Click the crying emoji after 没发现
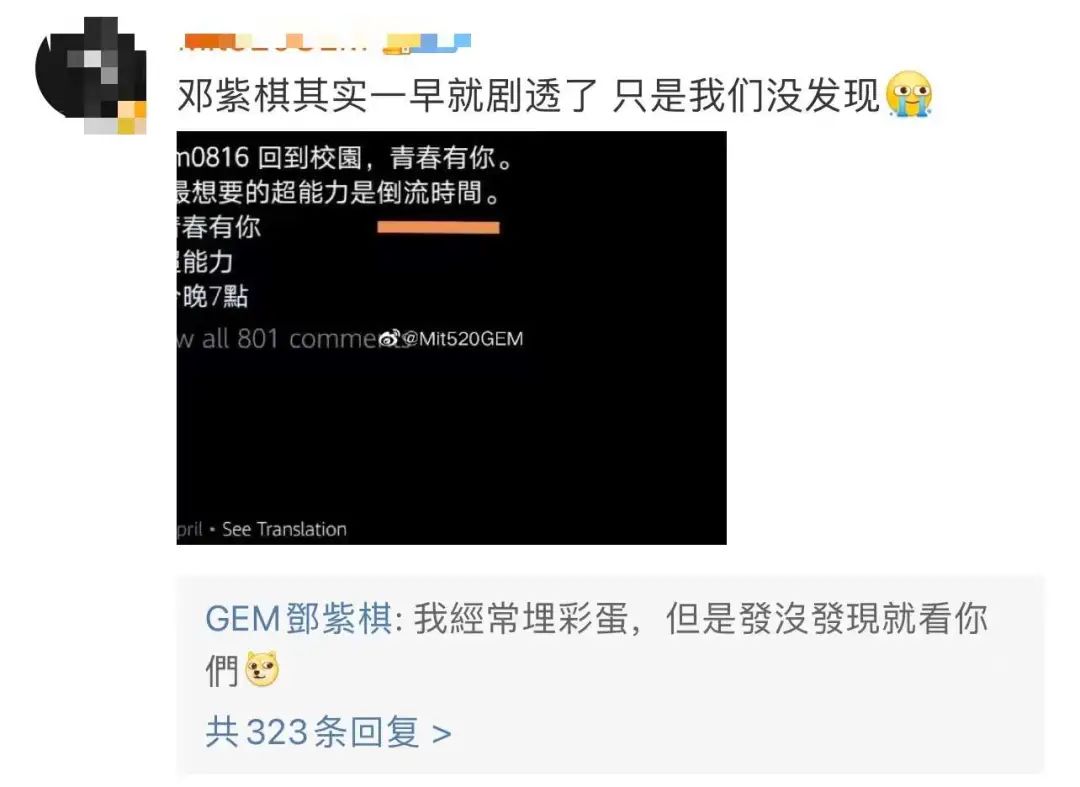1080x787 pixels. 908,94
